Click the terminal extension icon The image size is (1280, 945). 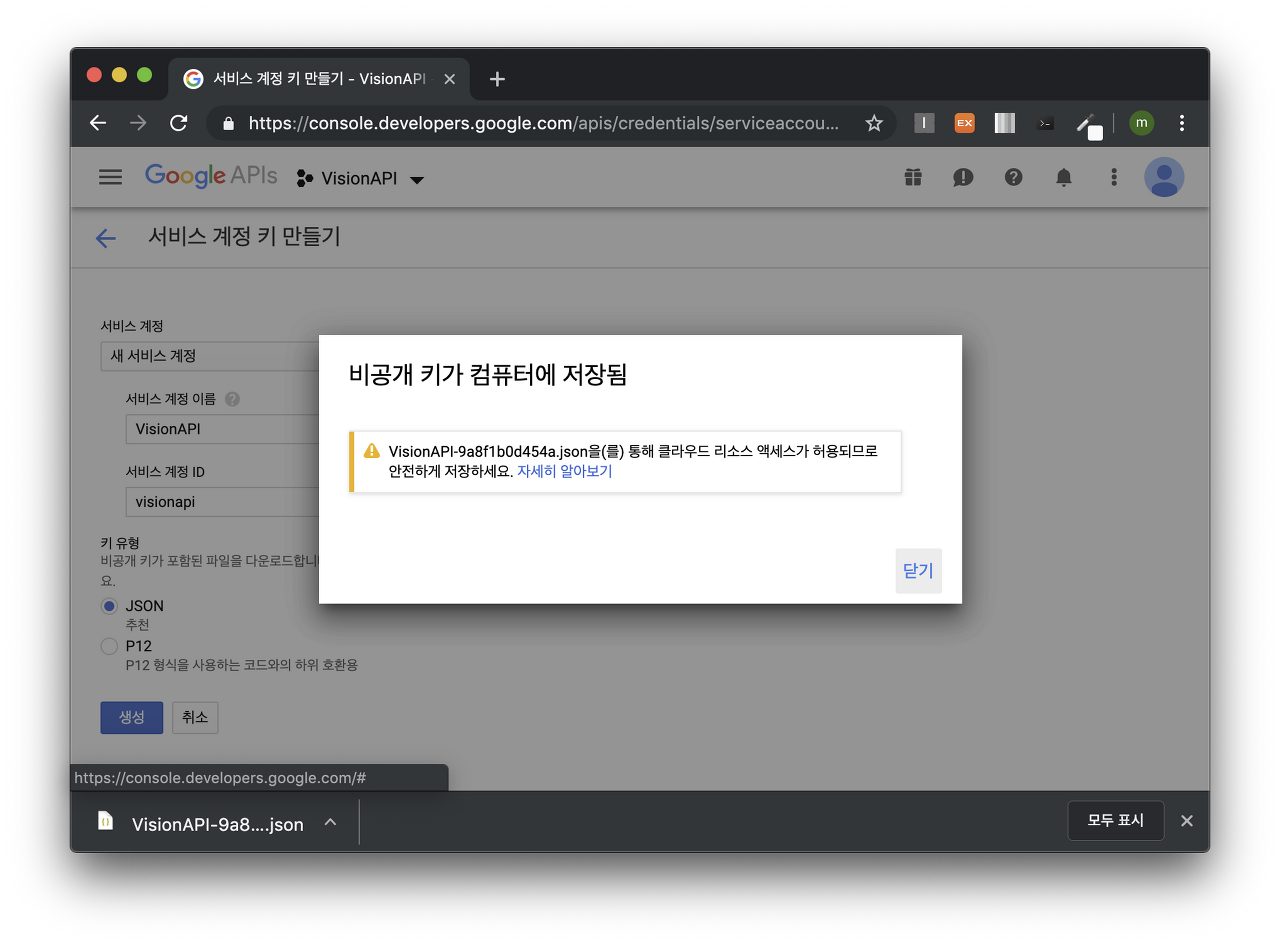(x=1045, y=123)
